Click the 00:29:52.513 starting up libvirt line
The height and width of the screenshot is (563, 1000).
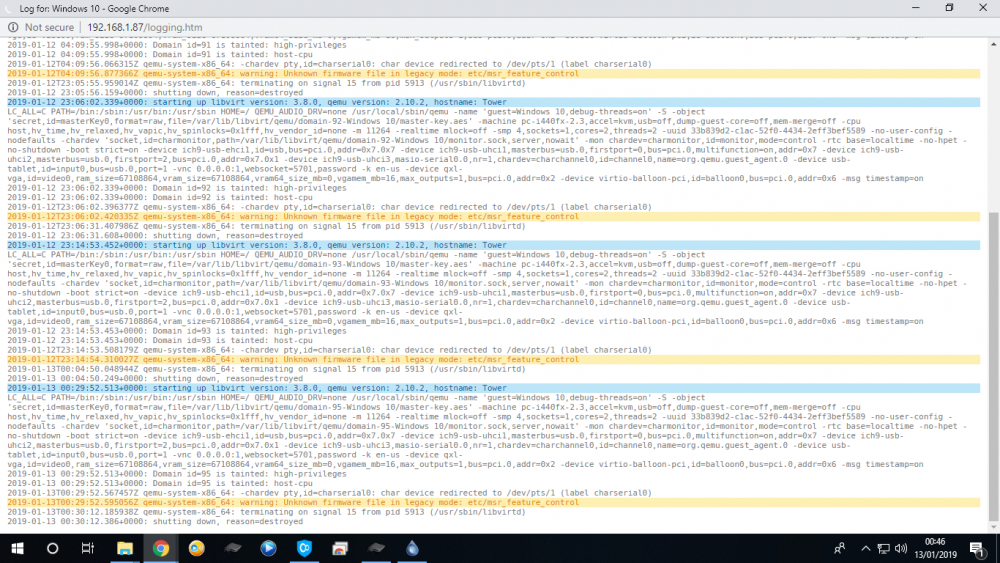coord(493,388)
